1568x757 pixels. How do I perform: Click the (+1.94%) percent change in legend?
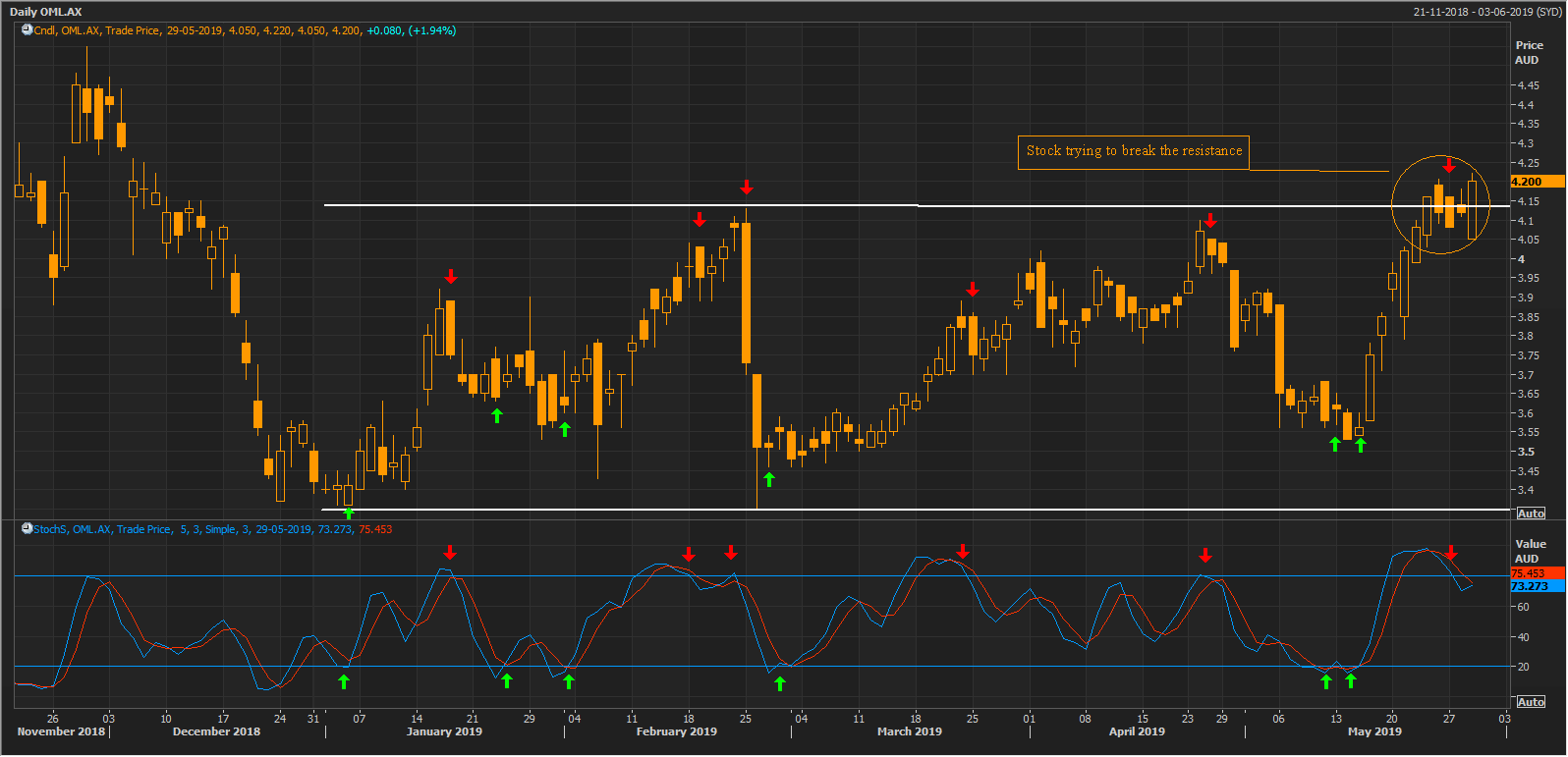432,30
